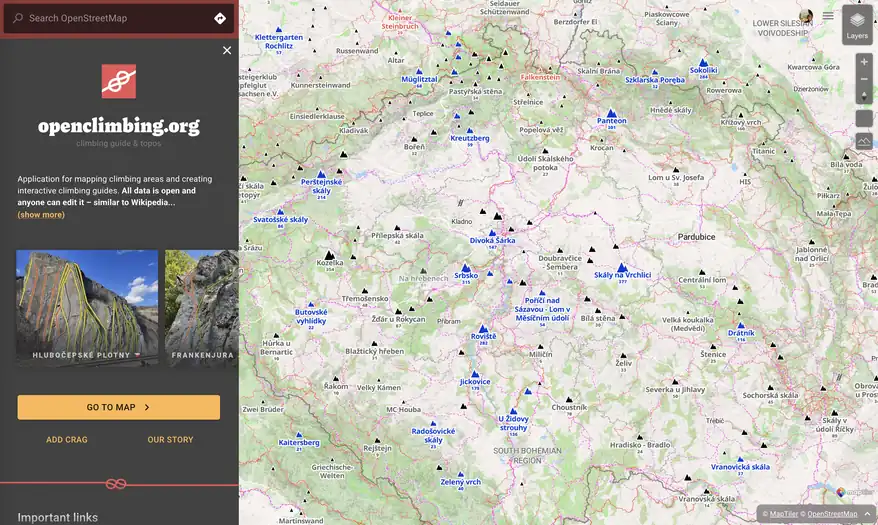
Task: Open the Layers panel
Action: tap(857, 25)
